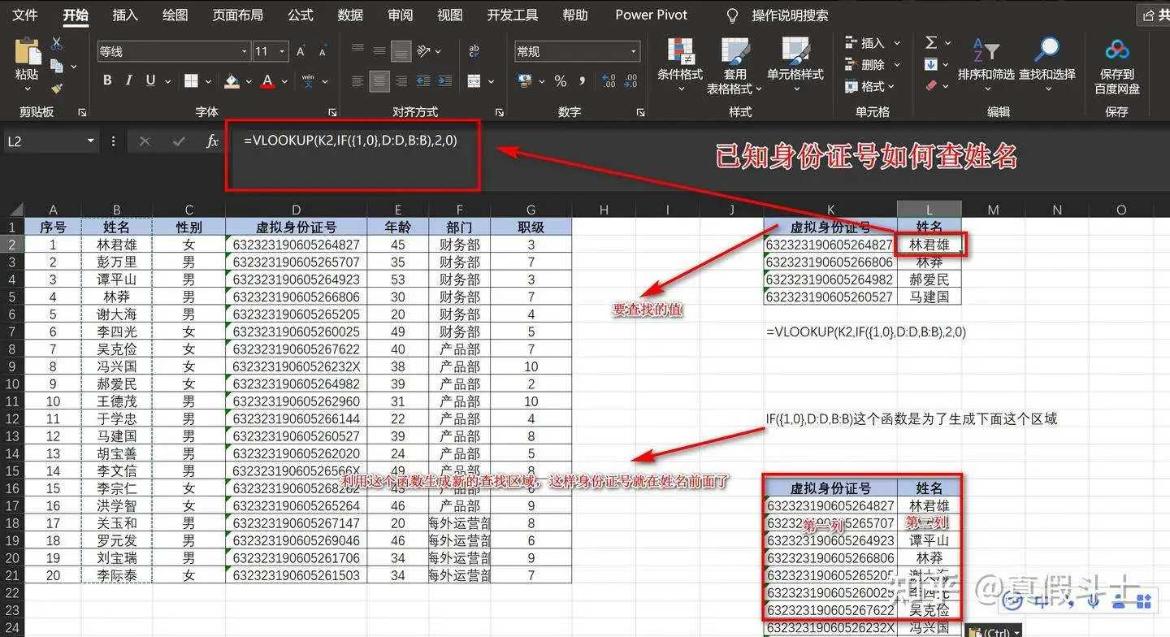This screenshot has height=637, width=1170.
Task: Expand the Paste options arrow under 粘贴
Action: click(x=28, y=88)
